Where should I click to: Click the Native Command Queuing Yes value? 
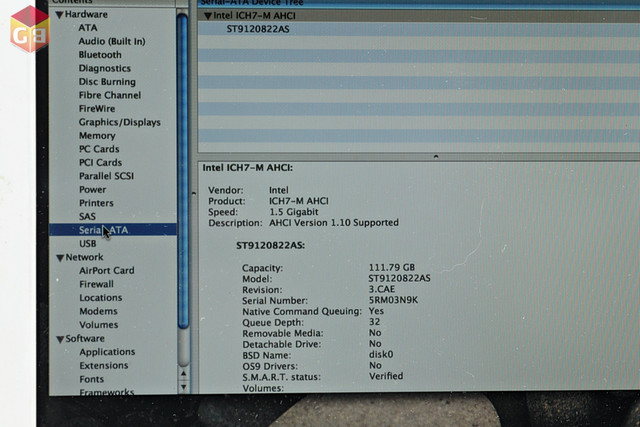[x=376, y=311]
